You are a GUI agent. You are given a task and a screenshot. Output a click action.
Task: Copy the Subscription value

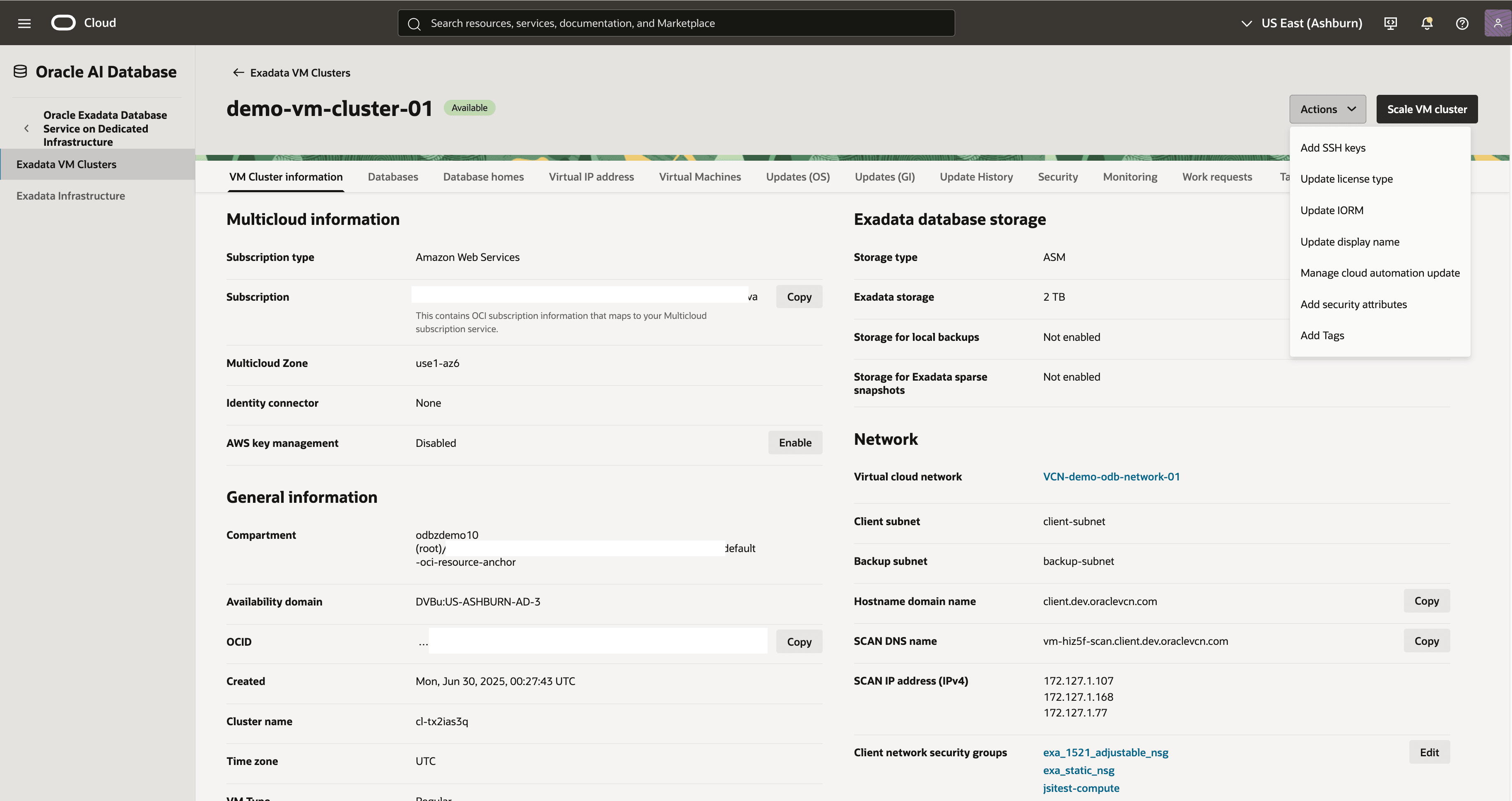[799, 297]
